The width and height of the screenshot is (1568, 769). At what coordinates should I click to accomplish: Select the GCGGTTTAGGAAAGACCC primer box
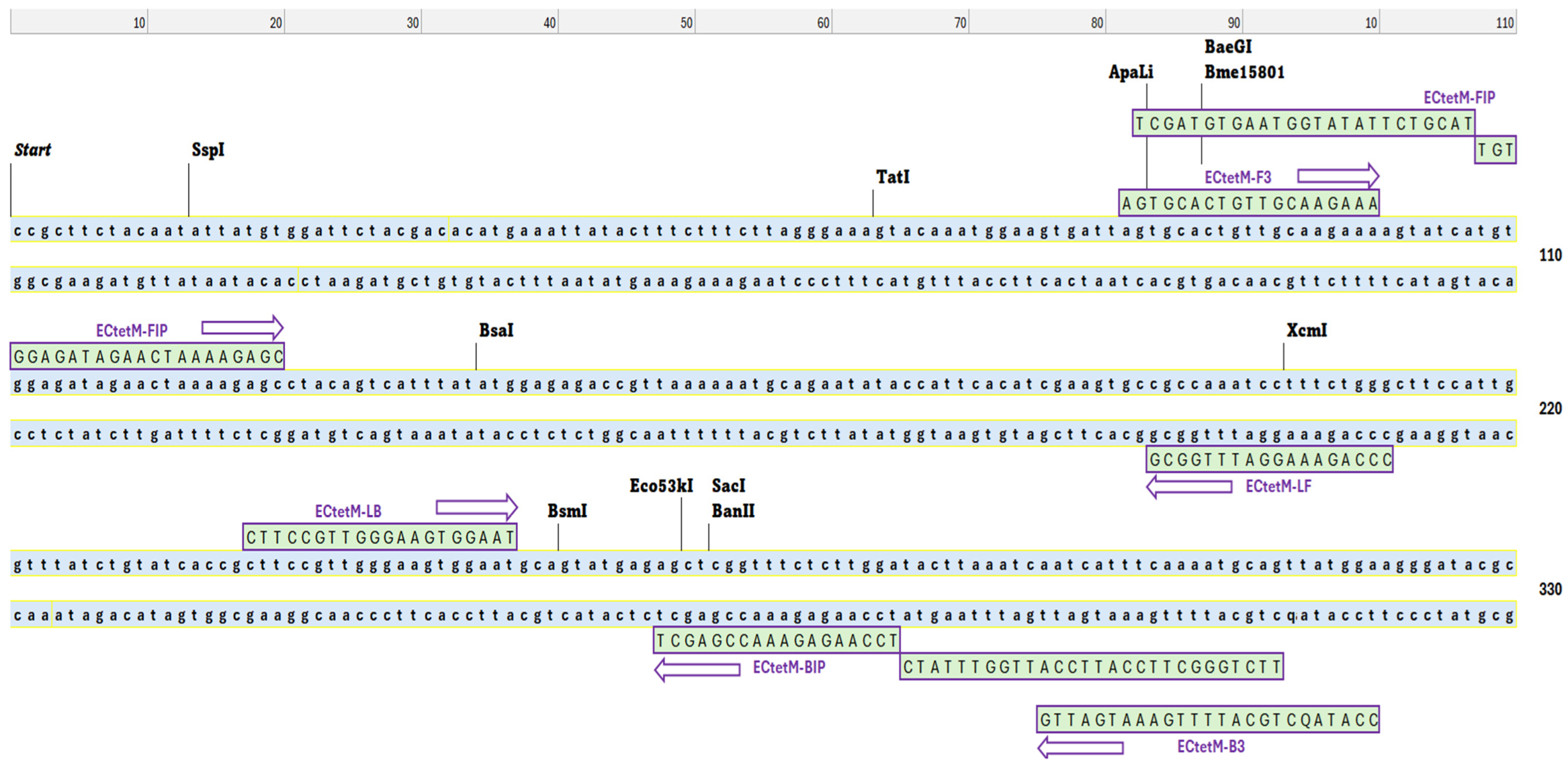1270,460
